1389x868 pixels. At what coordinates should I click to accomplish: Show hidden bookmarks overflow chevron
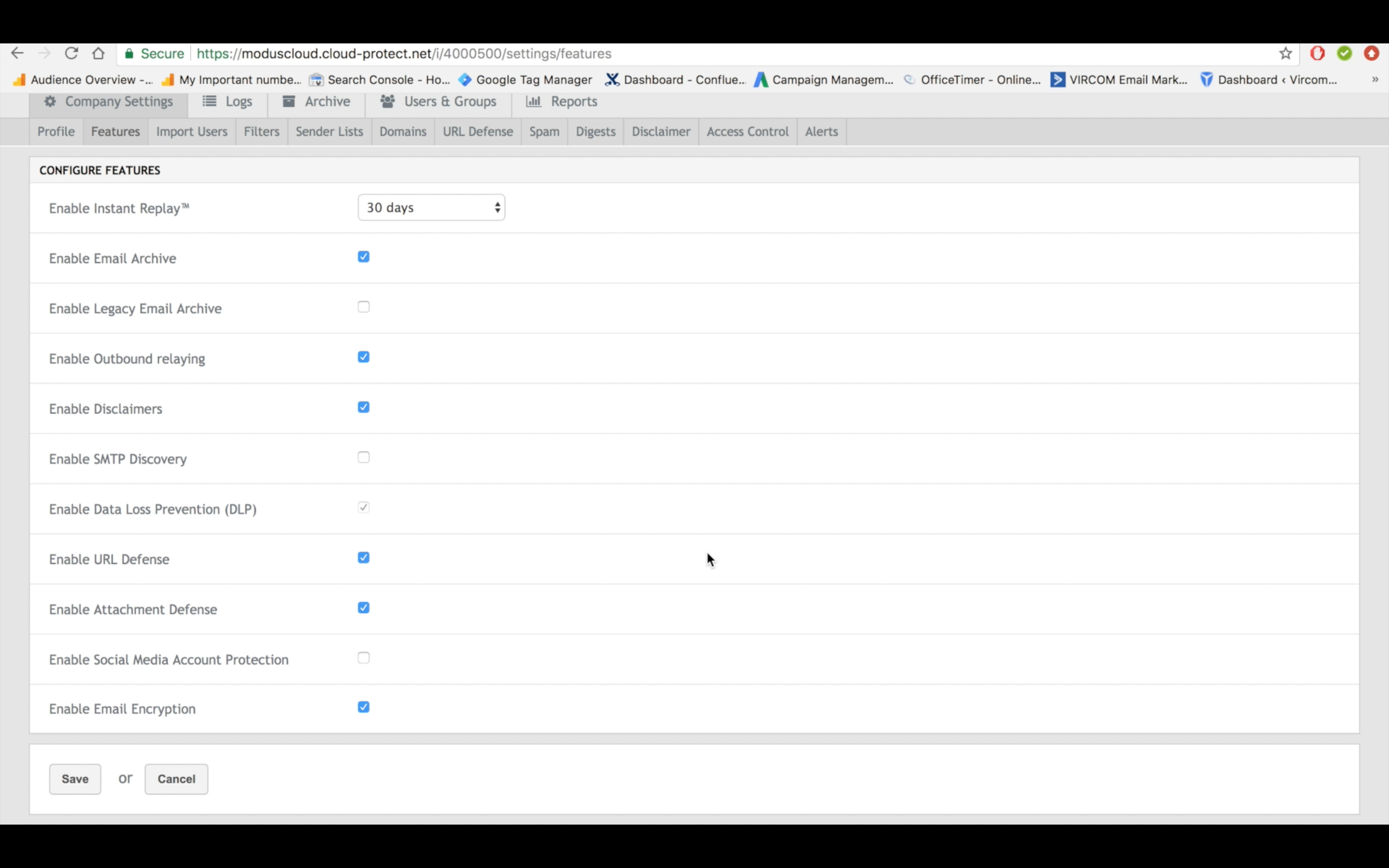pos(1375,80)
